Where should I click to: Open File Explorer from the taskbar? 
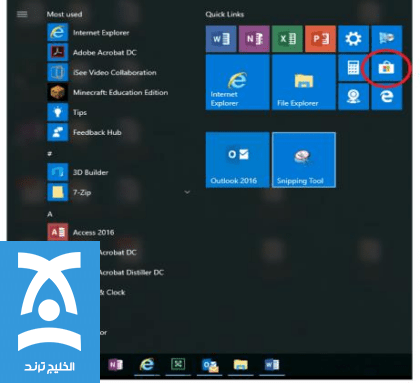tap(241, 365)
